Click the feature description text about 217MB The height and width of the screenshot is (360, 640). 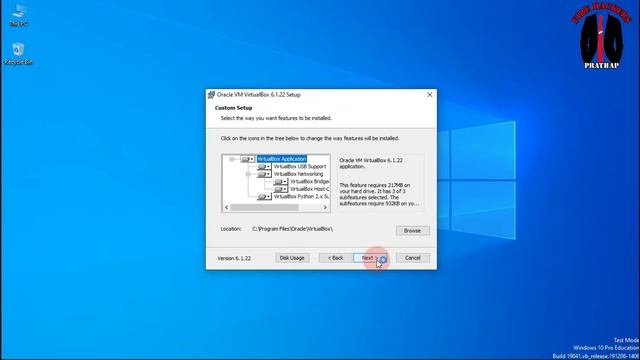pyautogui.click(x=380, y=194)
